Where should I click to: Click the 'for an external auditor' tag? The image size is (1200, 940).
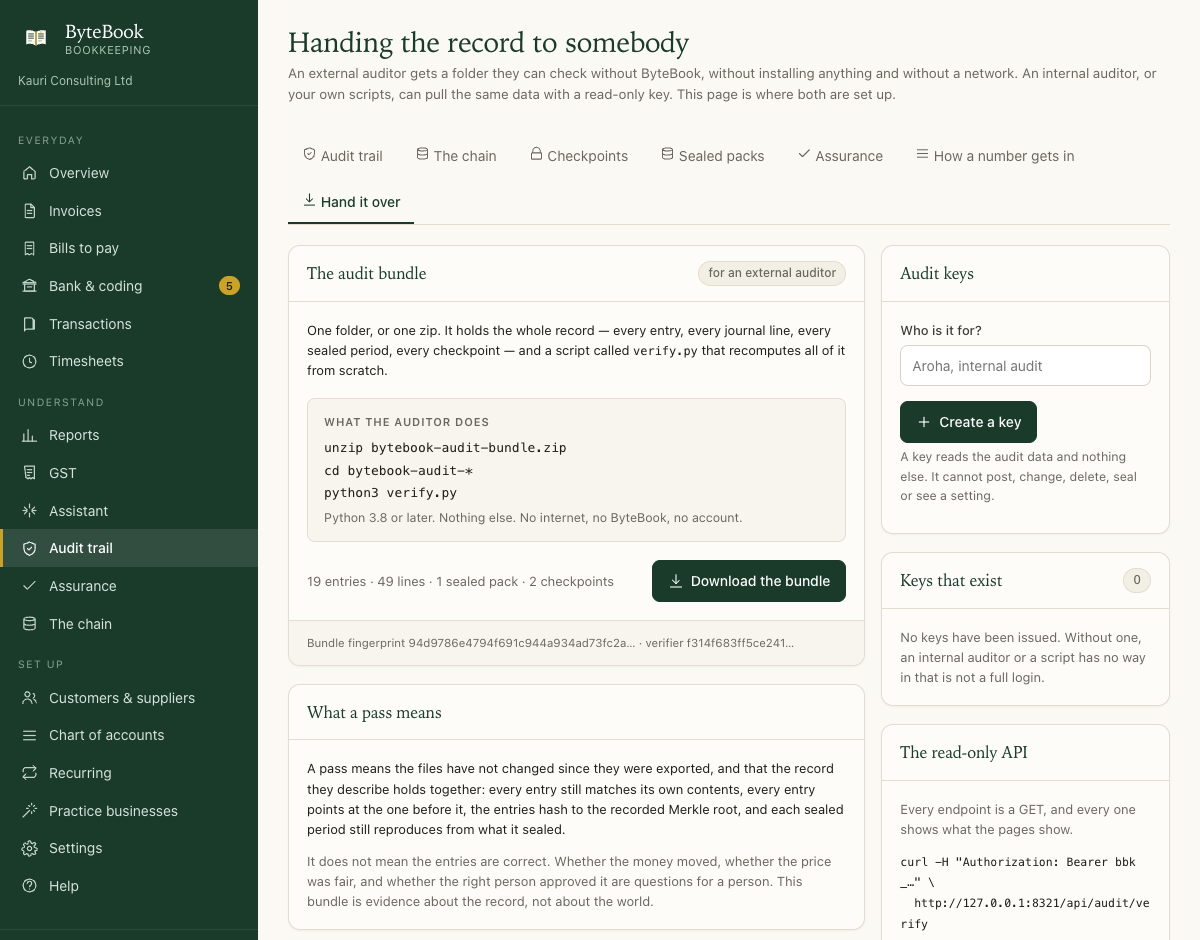click(772, 273)
